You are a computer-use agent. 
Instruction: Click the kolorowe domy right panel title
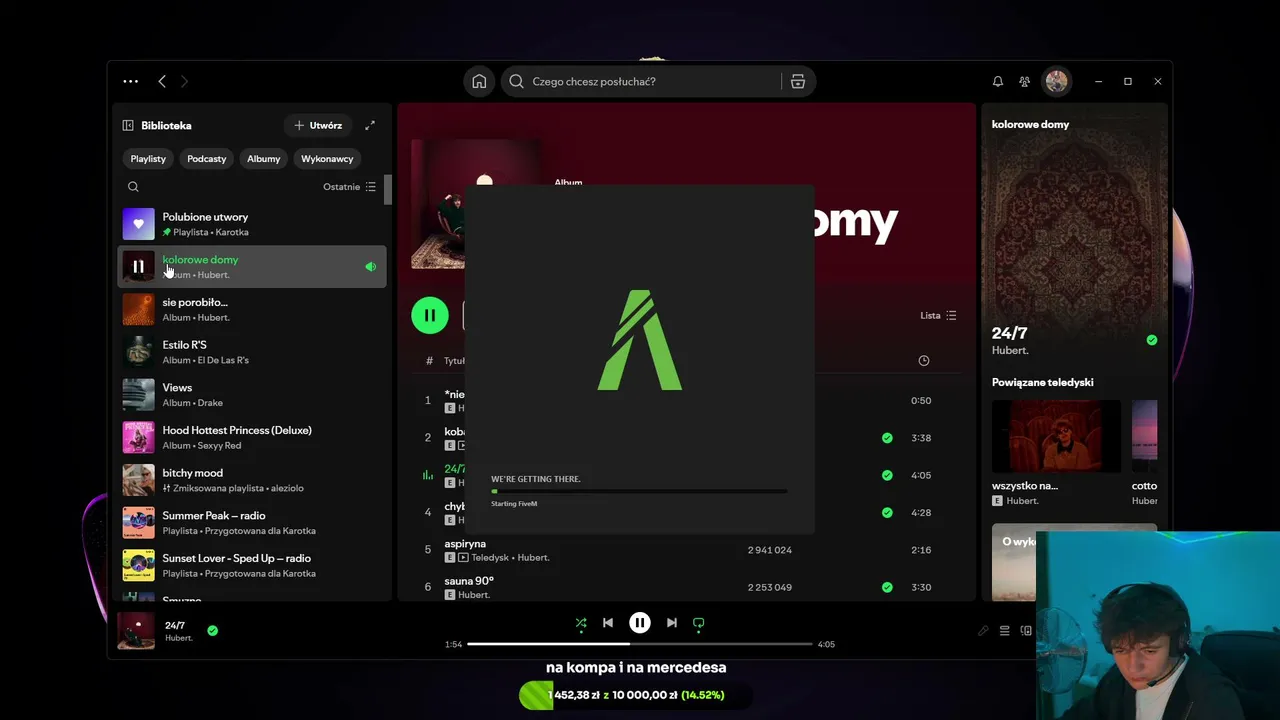point(1030,124)
